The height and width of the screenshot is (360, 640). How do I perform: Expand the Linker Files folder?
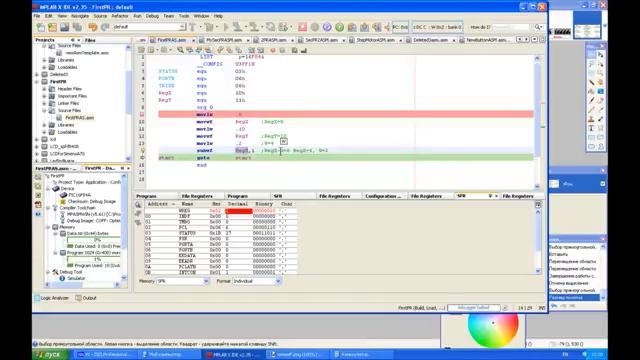point(44,103)
